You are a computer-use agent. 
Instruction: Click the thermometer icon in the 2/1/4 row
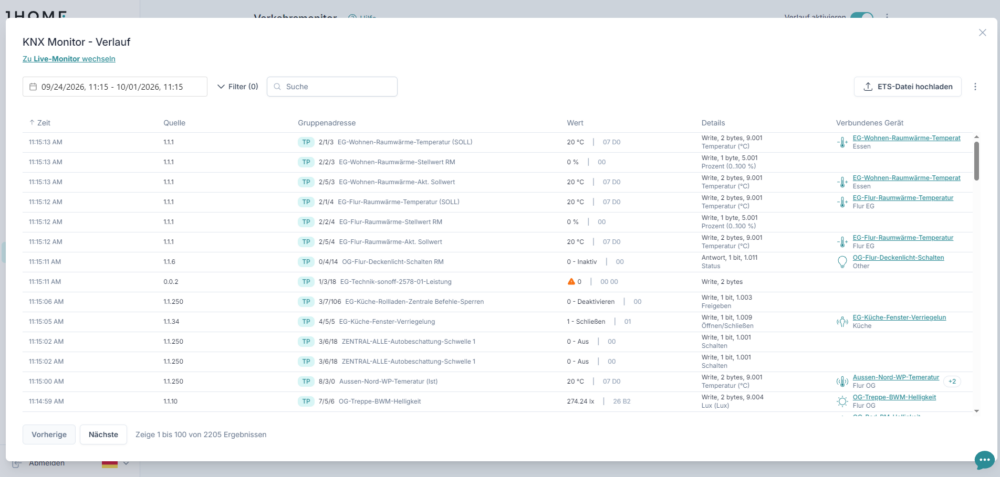842,202
